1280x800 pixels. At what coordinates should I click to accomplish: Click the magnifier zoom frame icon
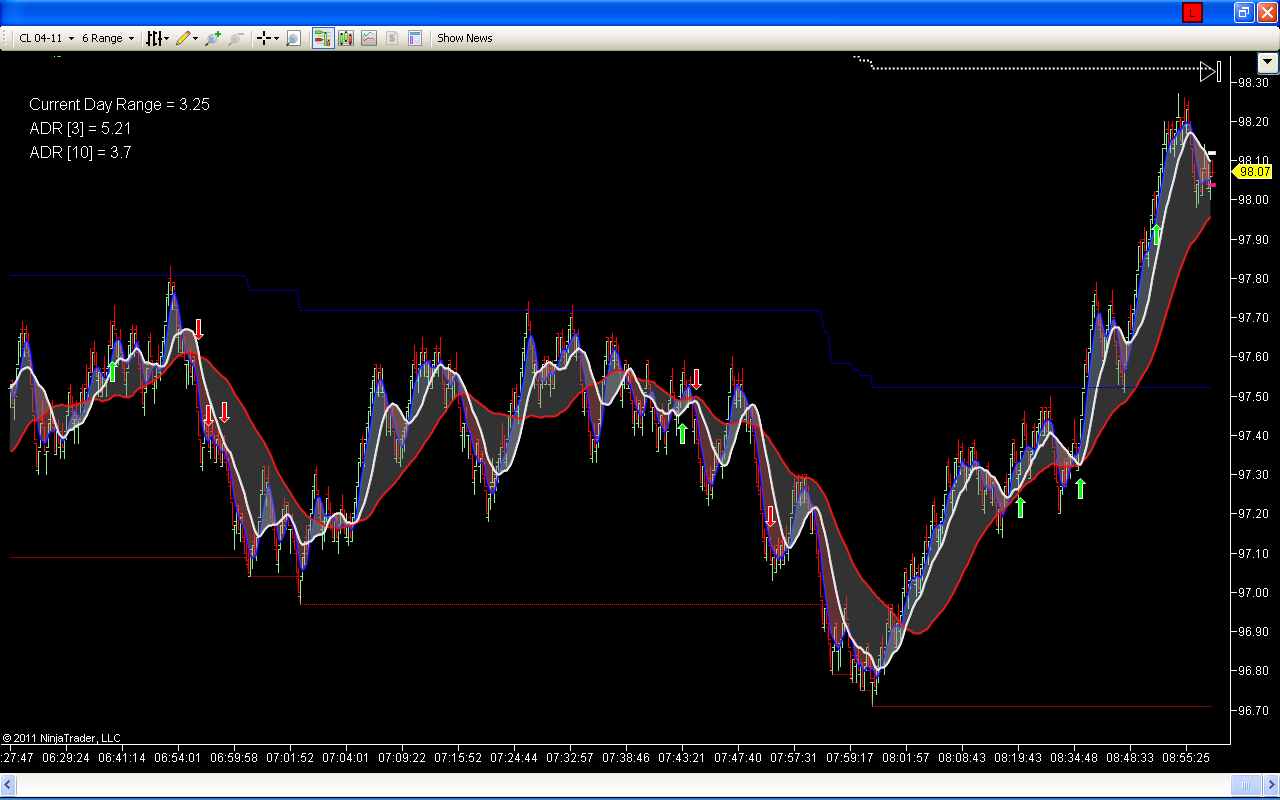[293, 38]
